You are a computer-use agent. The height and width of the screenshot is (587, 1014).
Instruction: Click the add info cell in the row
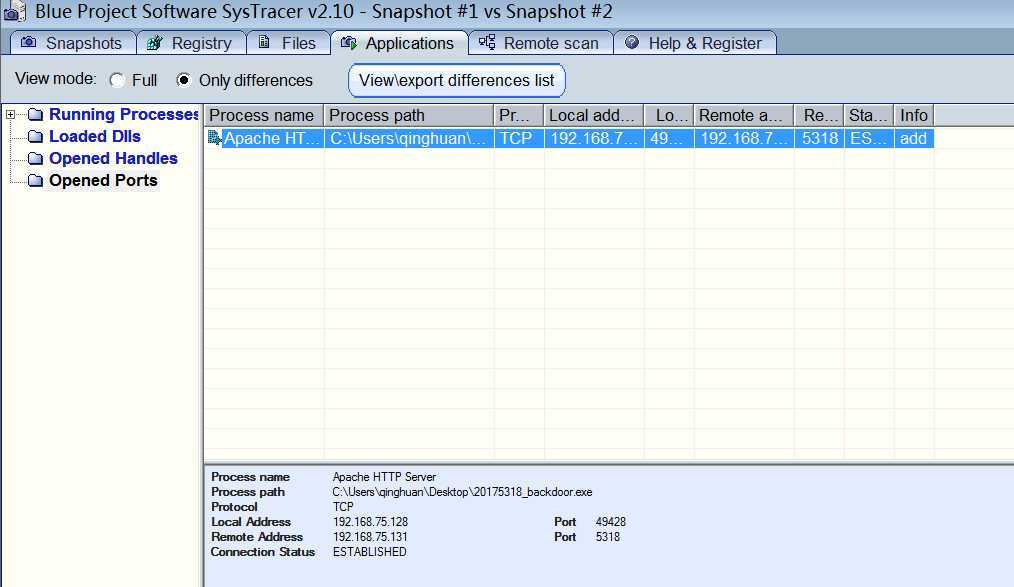(914, 138)
